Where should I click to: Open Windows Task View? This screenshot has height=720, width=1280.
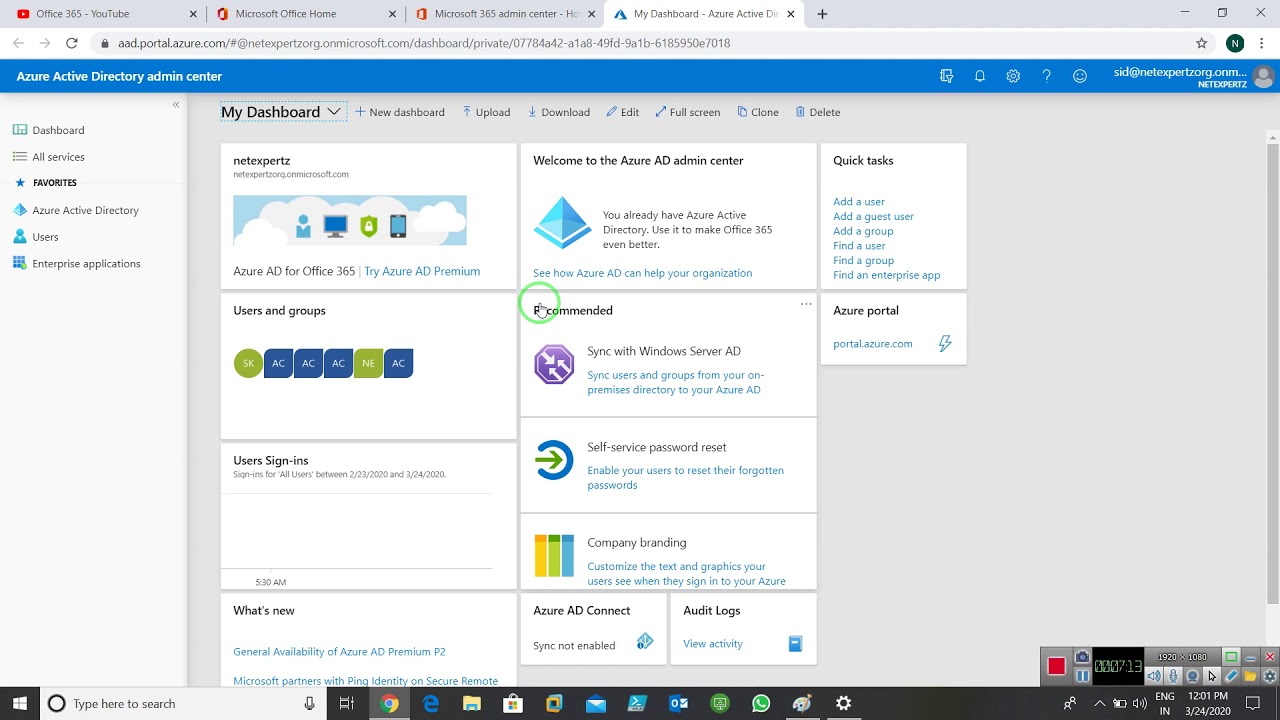pos(346,704)
